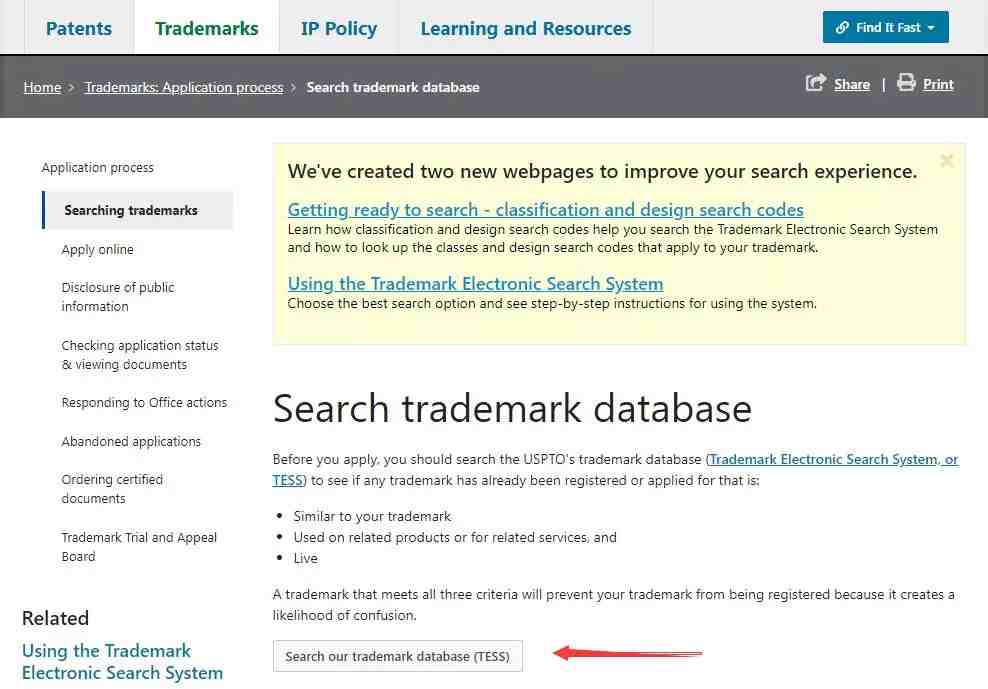Image resolution: width=988 pixels, height=689 pixels.
Task: Click Search our trademark database (TESS) button
Action: point(398,656)
